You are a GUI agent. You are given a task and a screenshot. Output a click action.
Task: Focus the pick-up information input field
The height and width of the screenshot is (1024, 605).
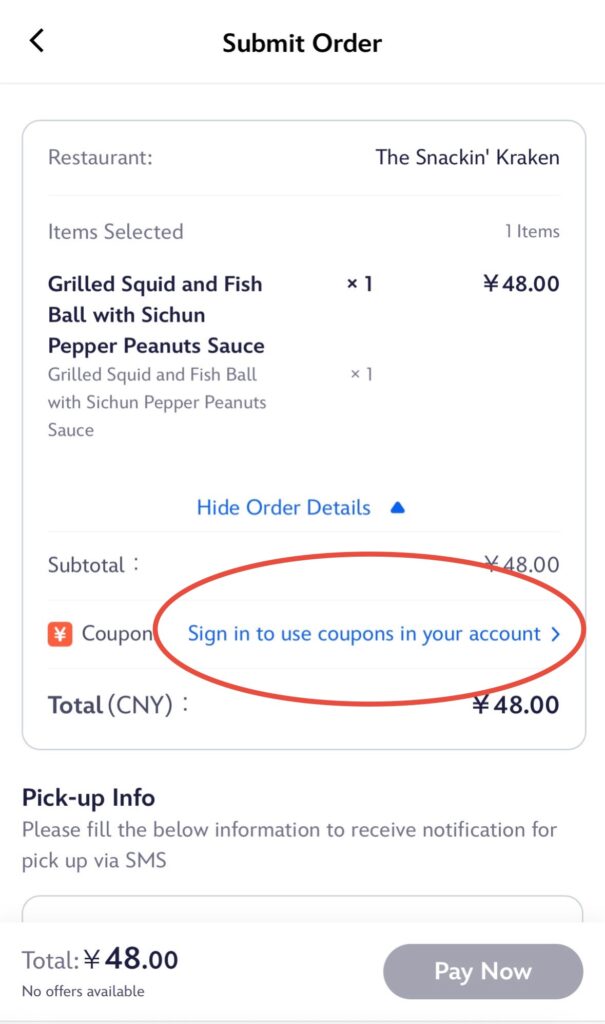point(302,908)
